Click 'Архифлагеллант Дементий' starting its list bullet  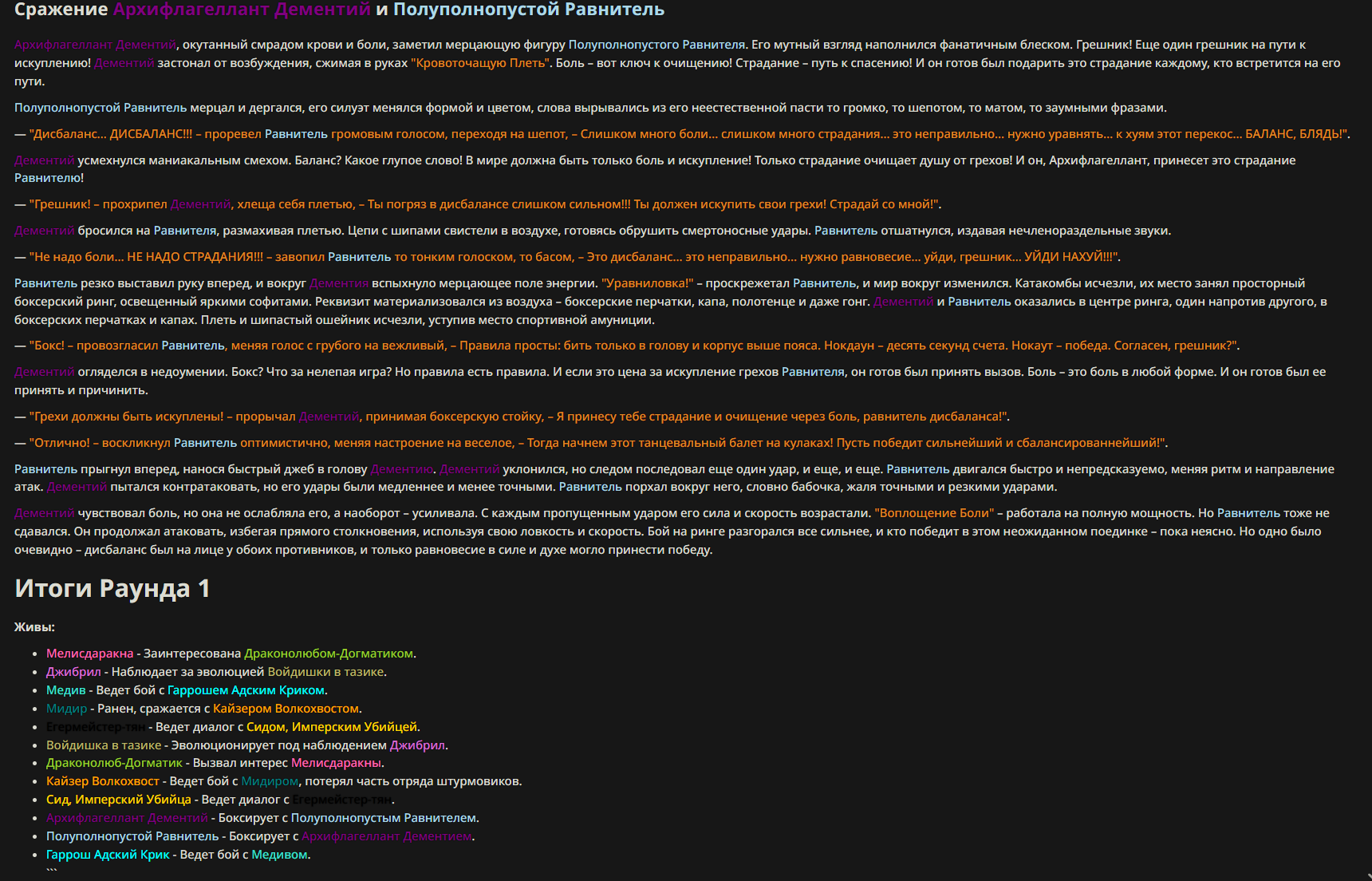(x=127, y=818)
